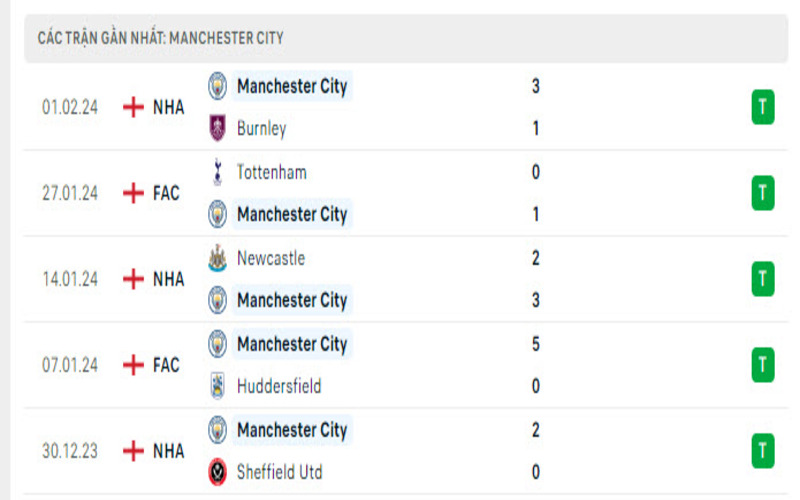This screenshot has height=500, width=800.
Task: Click green T result badge for Tottenham match
Action: [763, 193]
